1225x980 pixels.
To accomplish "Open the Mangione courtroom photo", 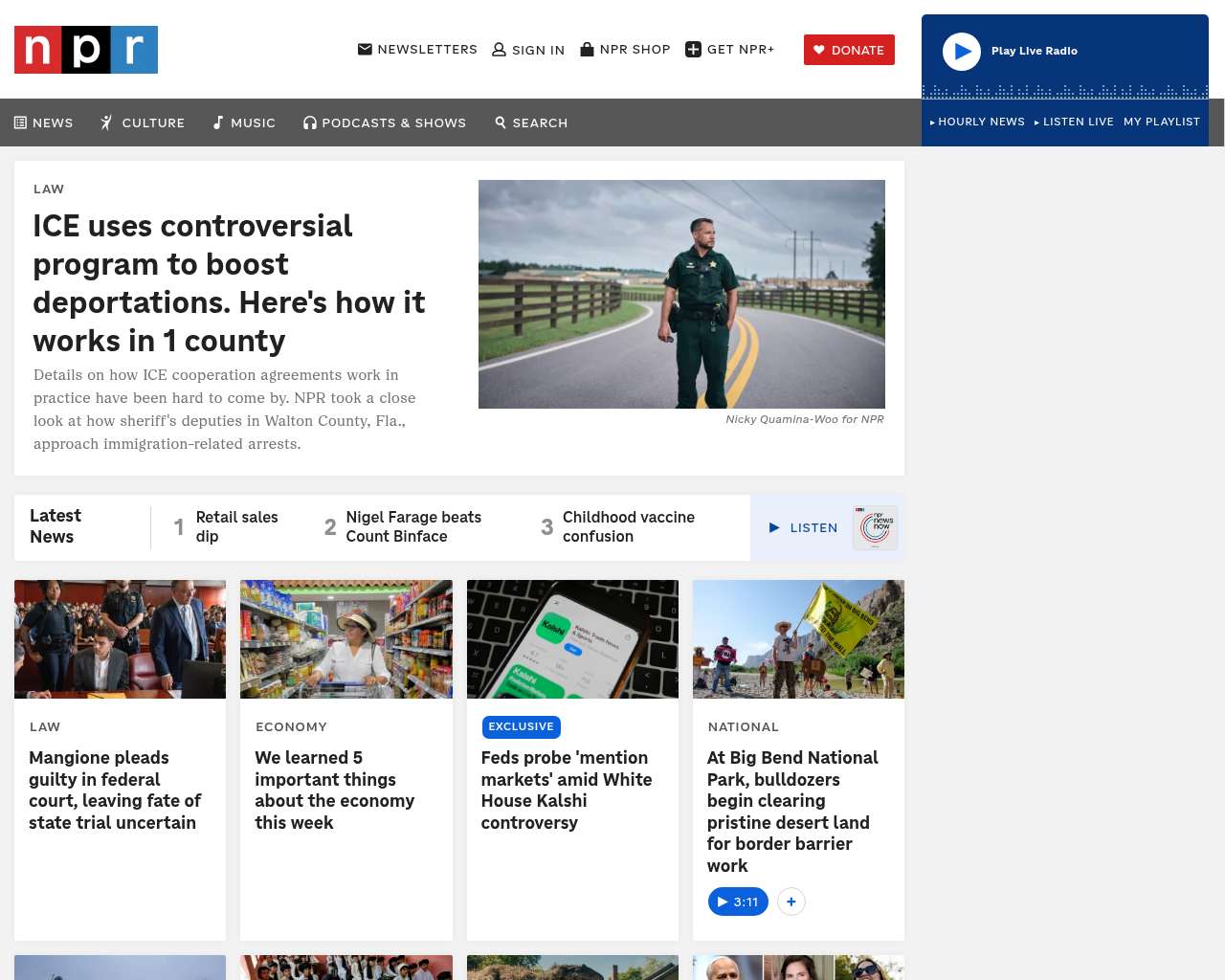I will [x=120, y=639].
